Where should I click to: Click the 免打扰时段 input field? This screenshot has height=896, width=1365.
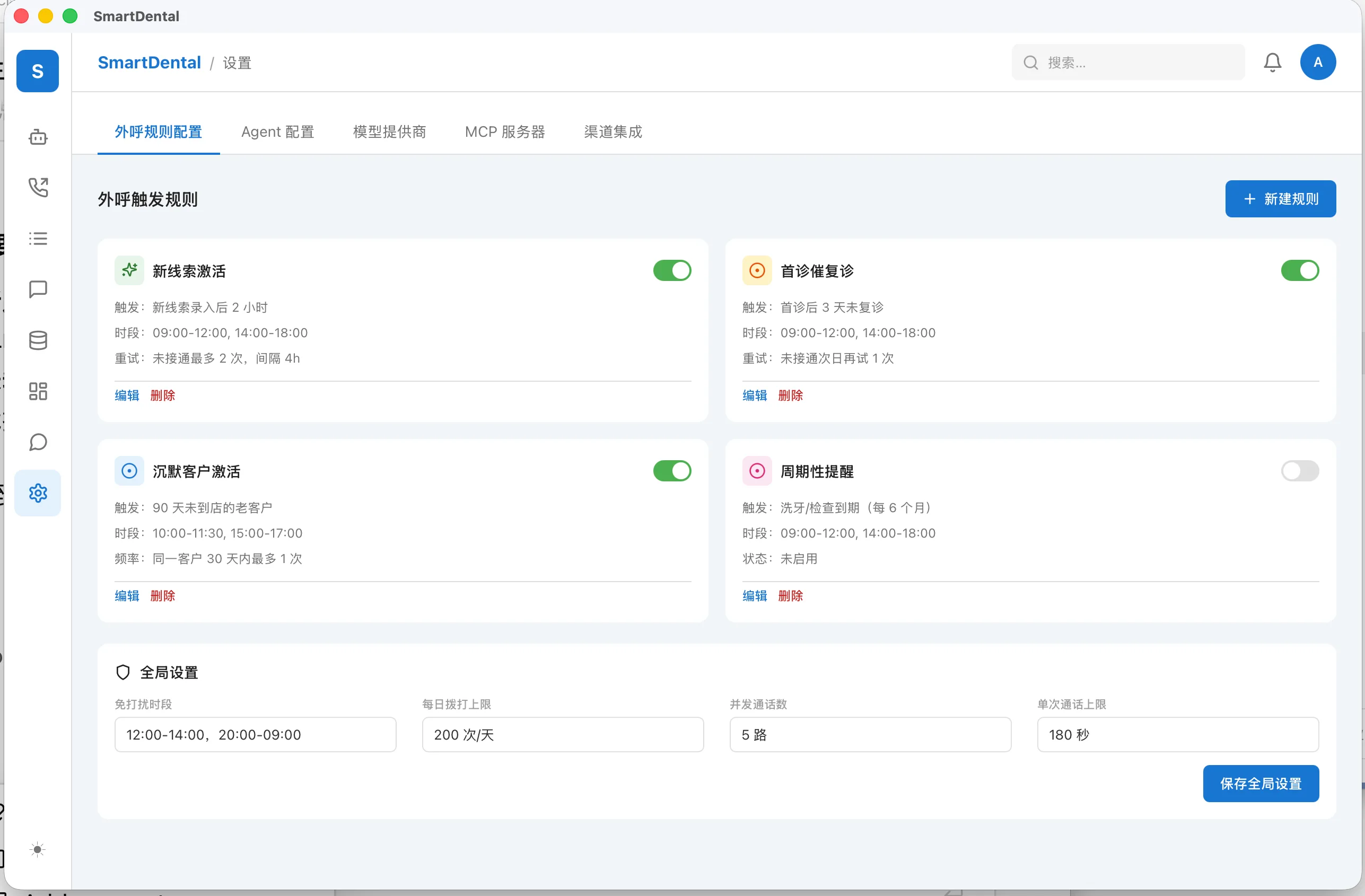(255, 734)
